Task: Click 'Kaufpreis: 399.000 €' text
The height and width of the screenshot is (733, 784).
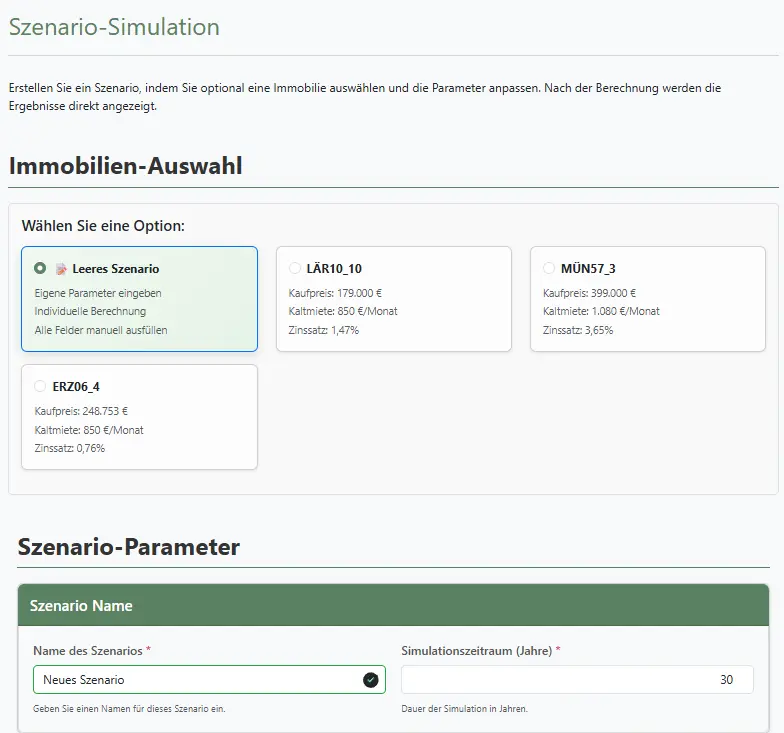Action: [590, 293]
